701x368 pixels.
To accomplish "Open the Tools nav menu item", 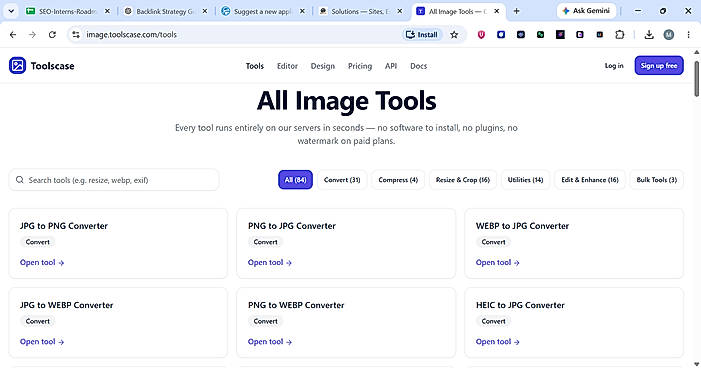I will (255, 66).
